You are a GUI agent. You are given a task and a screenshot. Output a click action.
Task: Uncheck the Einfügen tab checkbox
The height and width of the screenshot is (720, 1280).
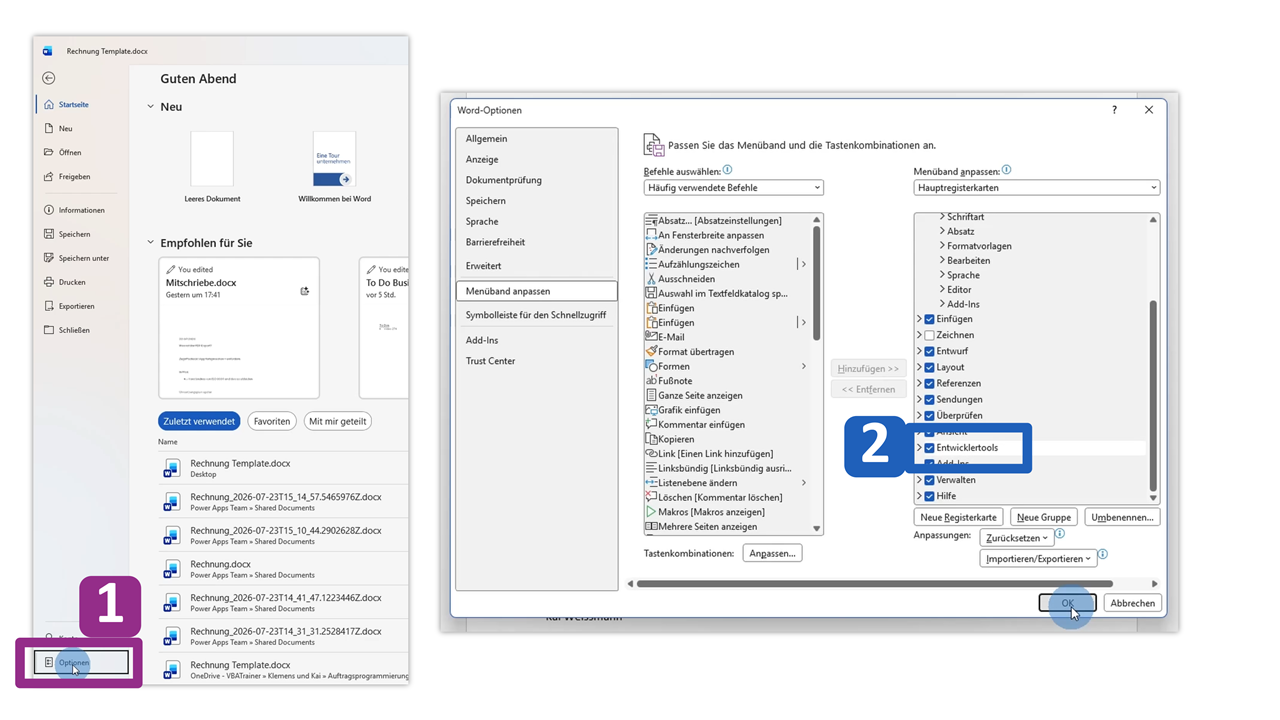929,319
